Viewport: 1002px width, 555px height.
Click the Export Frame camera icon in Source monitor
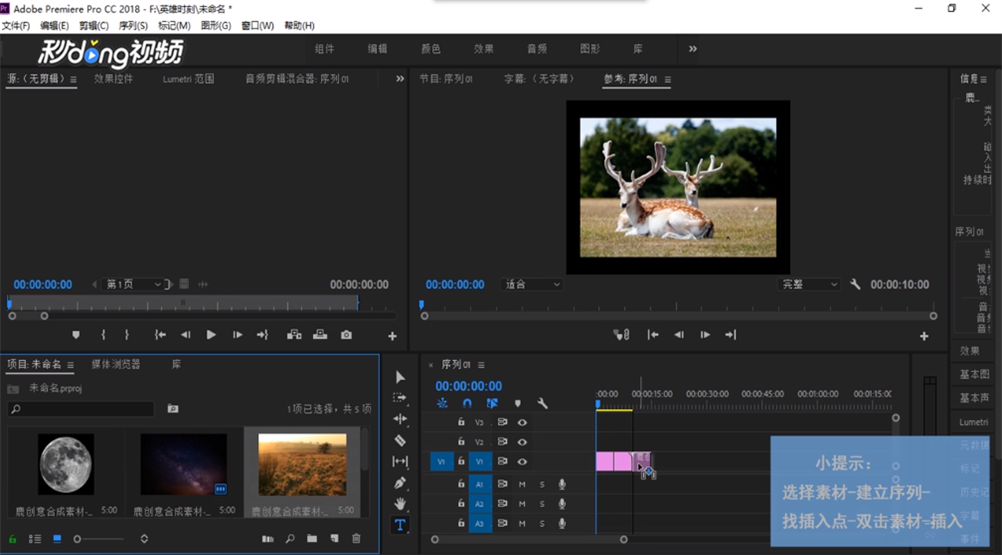pyautogui.click(x=346, y=335)
